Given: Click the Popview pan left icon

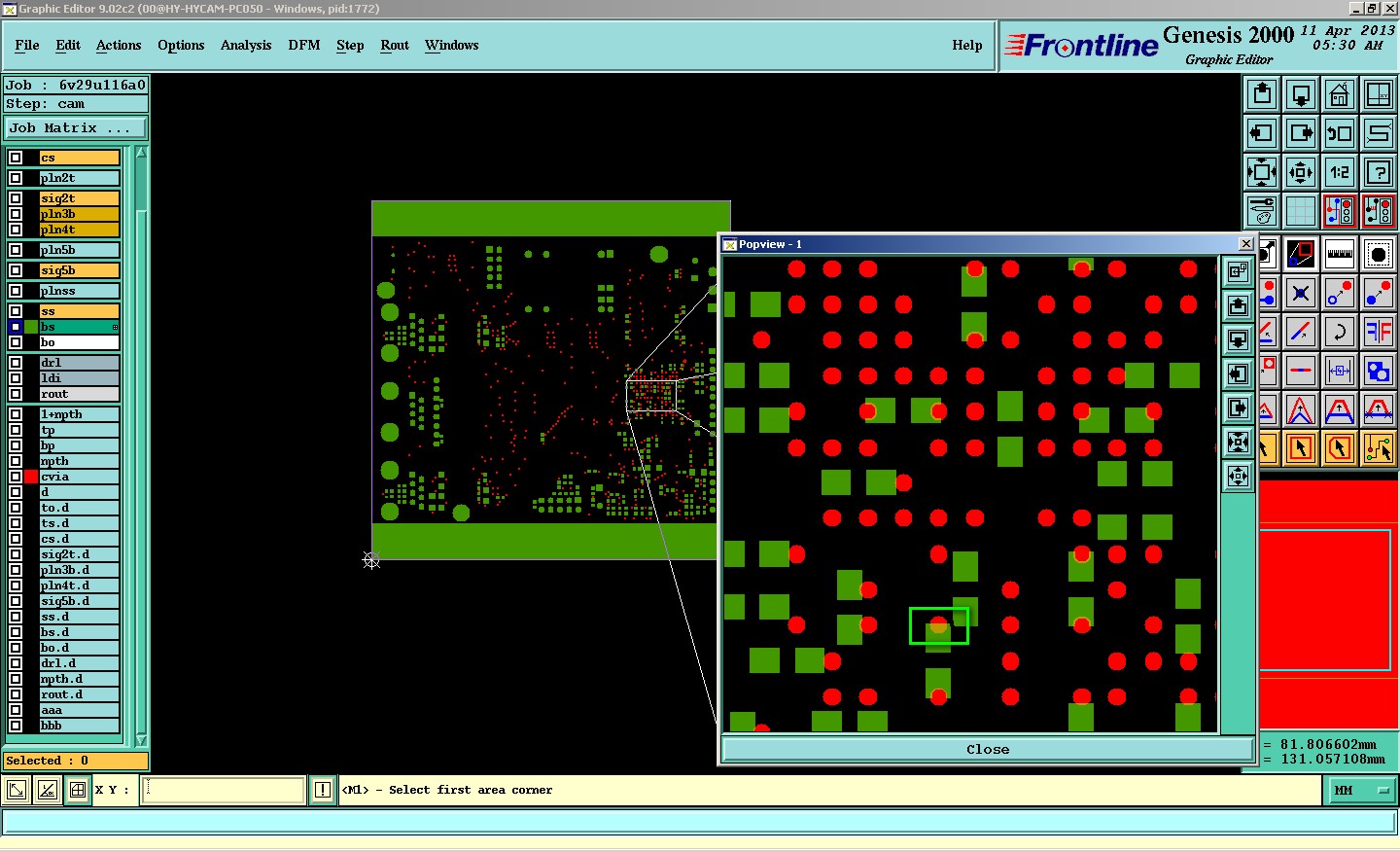Looking at the screenshot, I should pyautogui.click(x=1238, y=374).
